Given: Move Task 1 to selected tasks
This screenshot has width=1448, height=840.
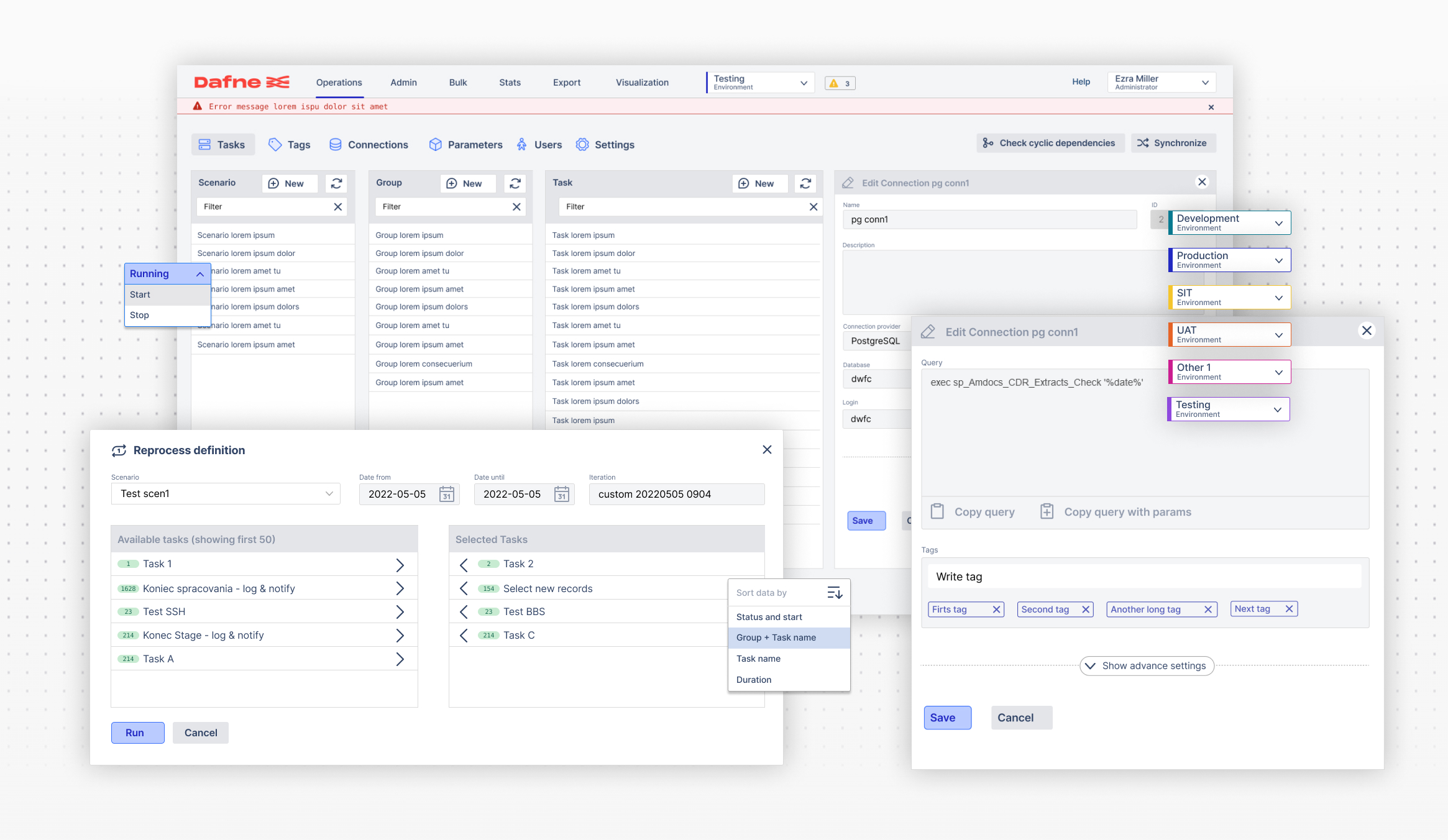Looking at the screenshot, I should [400, 565].
